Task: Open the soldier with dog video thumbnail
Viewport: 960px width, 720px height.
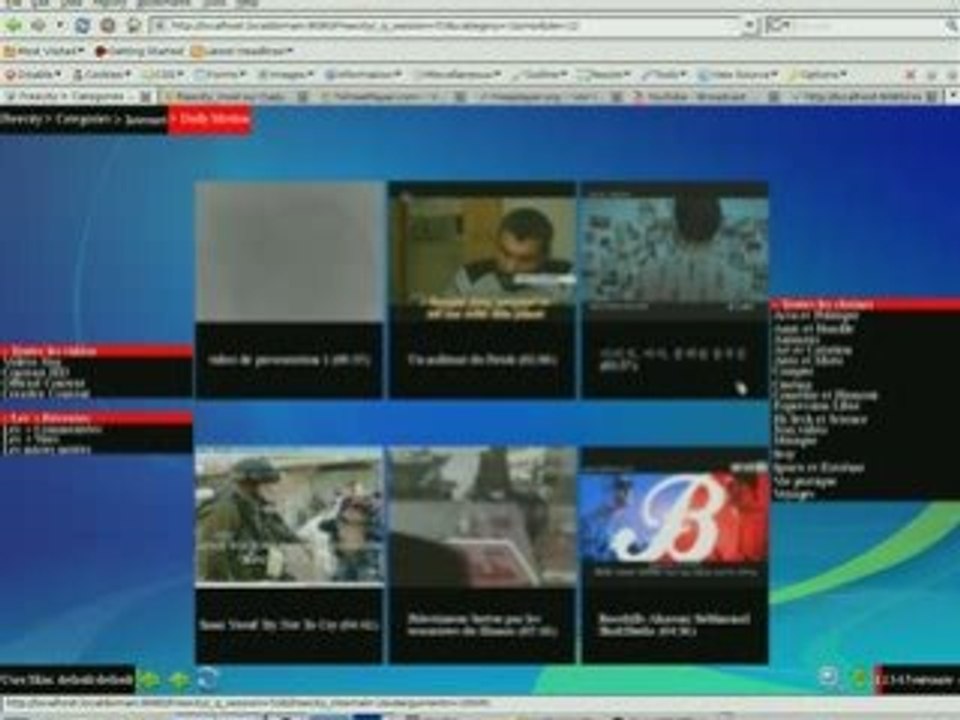Action: 289,517
